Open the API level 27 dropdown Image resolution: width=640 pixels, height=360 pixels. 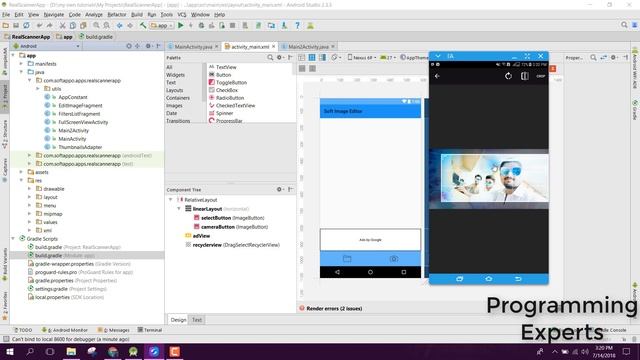tap(388, 58)
